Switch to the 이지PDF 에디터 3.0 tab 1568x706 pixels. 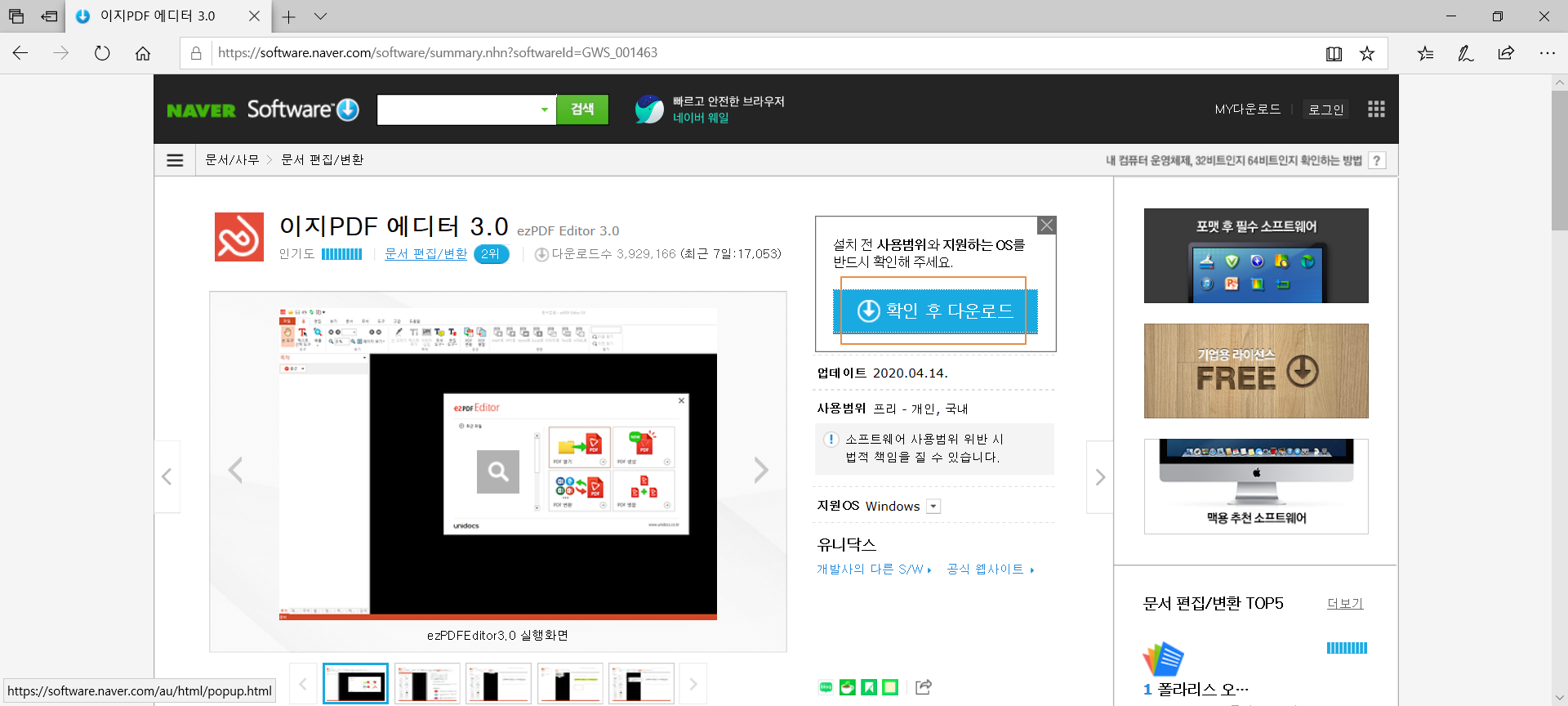click(167, 16)
